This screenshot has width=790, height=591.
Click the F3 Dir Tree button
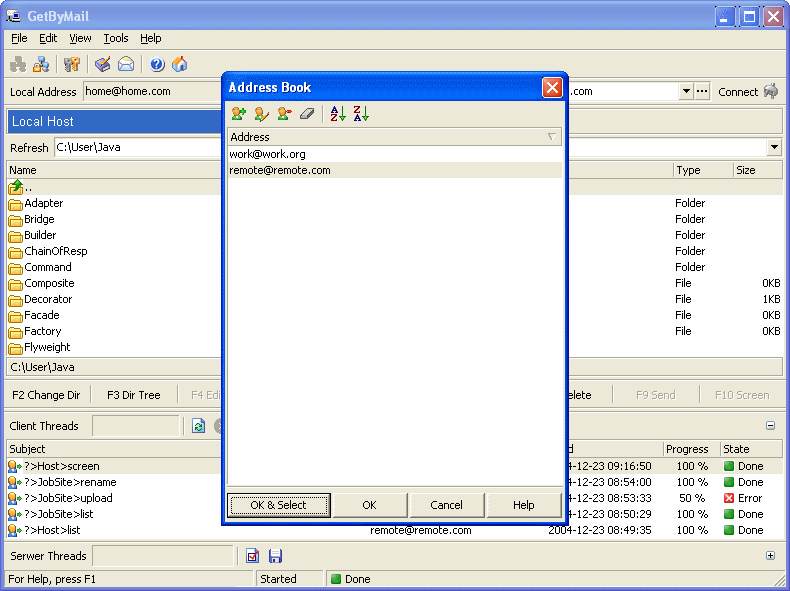click(134, 395)
